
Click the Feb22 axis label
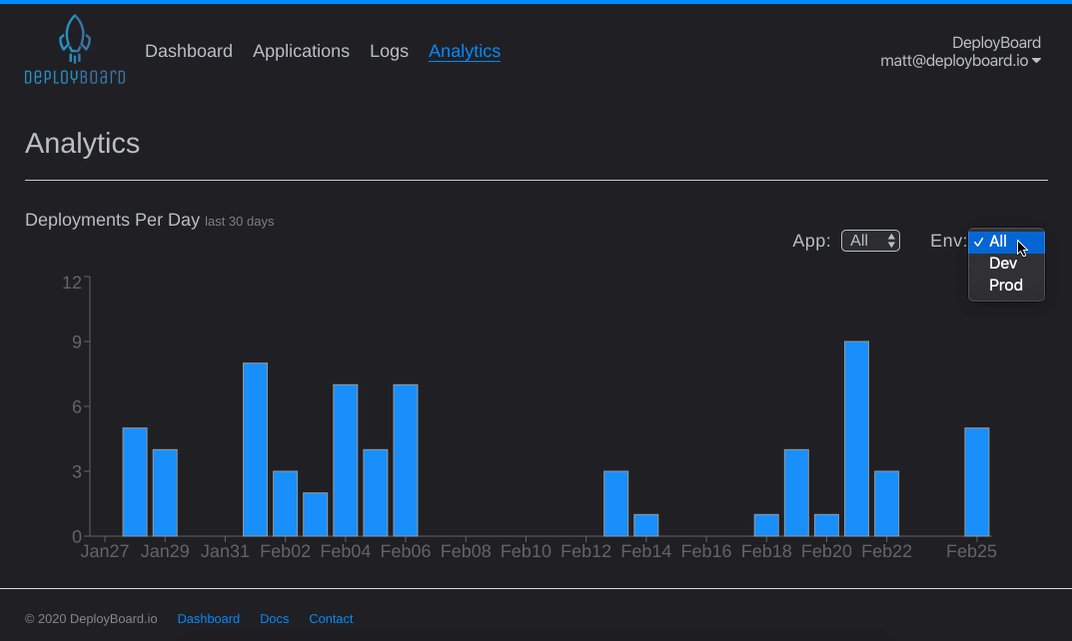point(887,551)
